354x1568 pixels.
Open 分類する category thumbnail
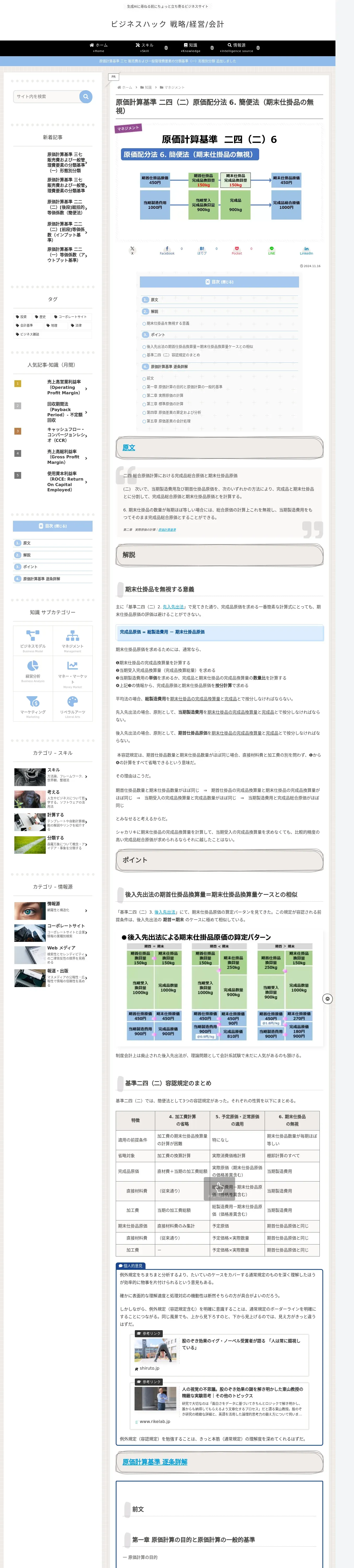coord(30,844)
